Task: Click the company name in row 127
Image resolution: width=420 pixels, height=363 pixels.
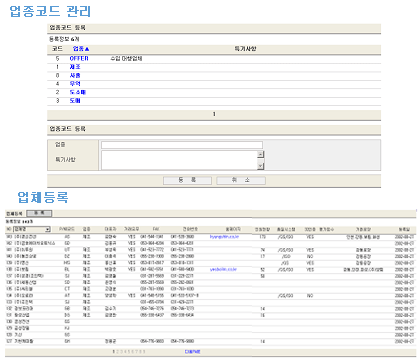Action: [x=24, y=341]
